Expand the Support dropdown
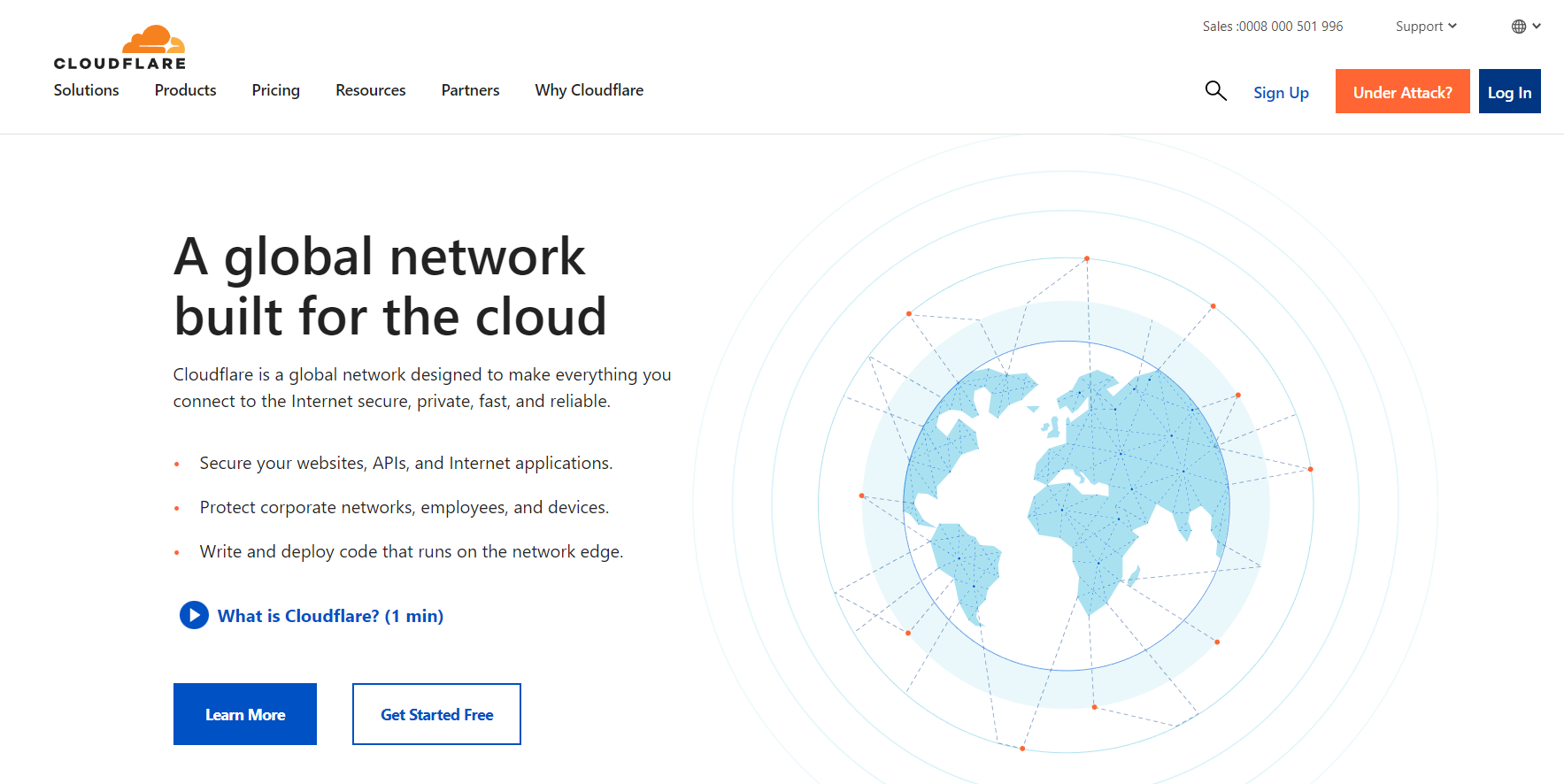The height and width of the screenshot is (784, 1564). click(x=1426, y=27)
